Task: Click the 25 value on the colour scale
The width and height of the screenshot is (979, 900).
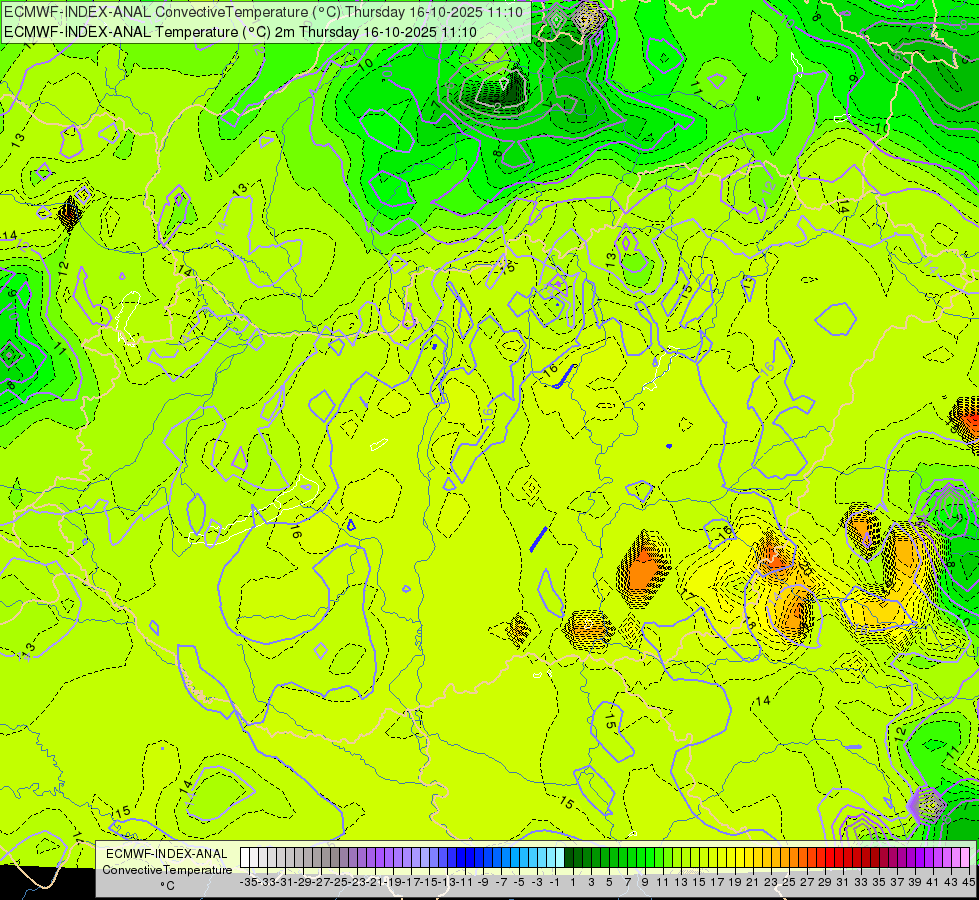Action: tap(789, 882)
